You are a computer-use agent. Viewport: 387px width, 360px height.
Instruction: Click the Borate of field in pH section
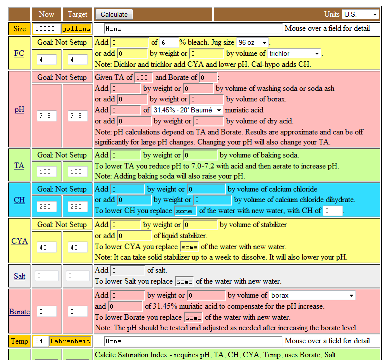coord(208,78)
